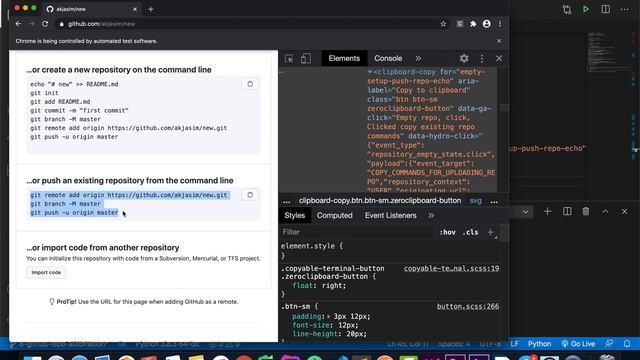The width and height of the screenshot is (640, 360).
Task: Toggle .cls class editor
Action: pyautogui.click(x=471, y=232)
